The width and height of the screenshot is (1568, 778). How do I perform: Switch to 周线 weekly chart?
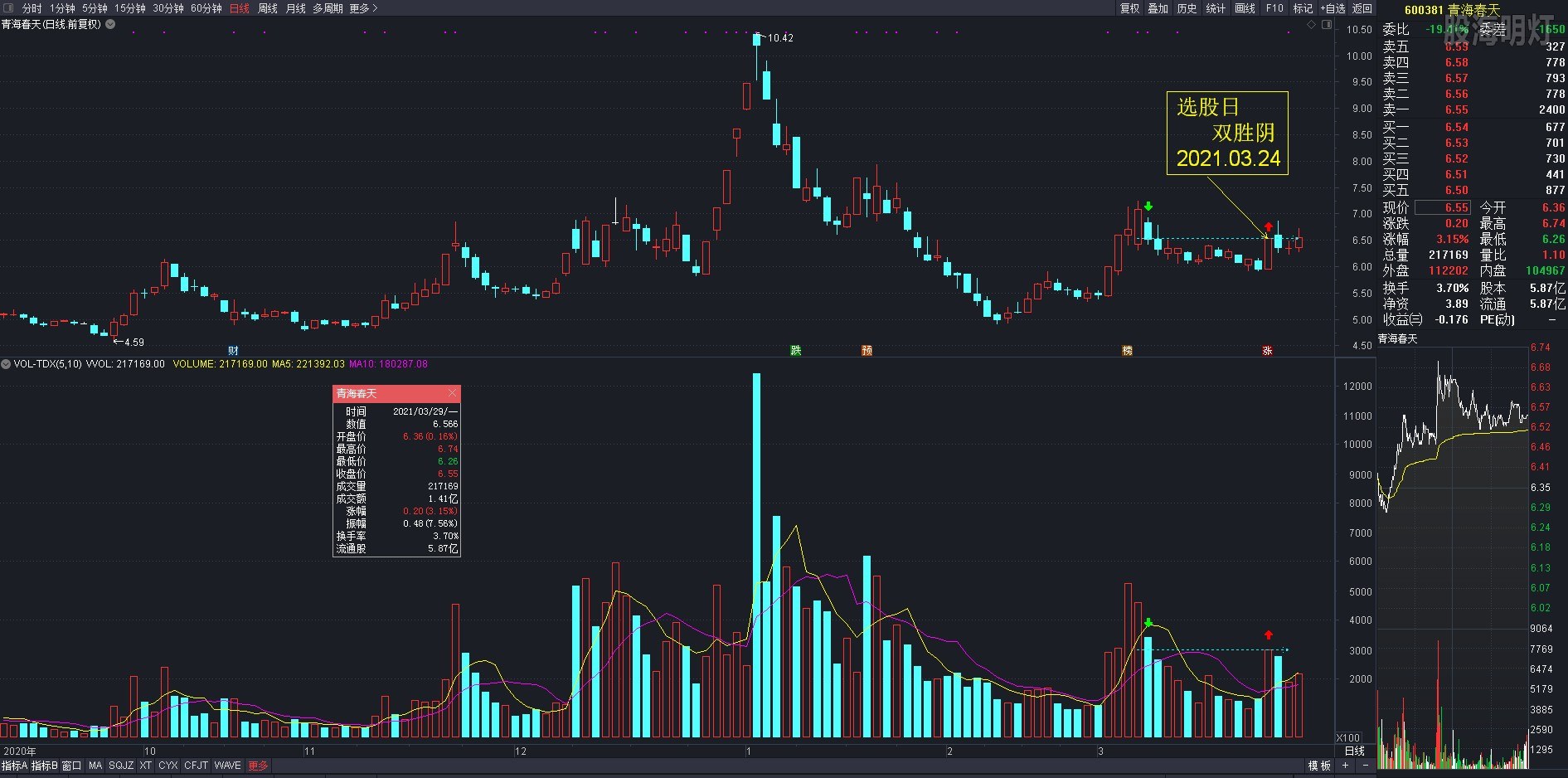pos(268,8)
